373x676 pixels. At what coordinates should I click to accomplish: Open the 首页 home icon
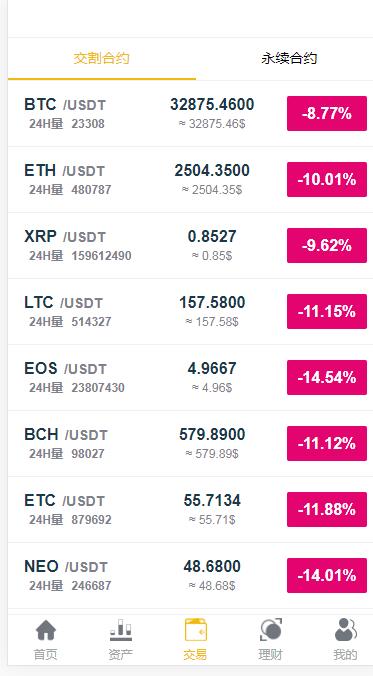[46, 630]
